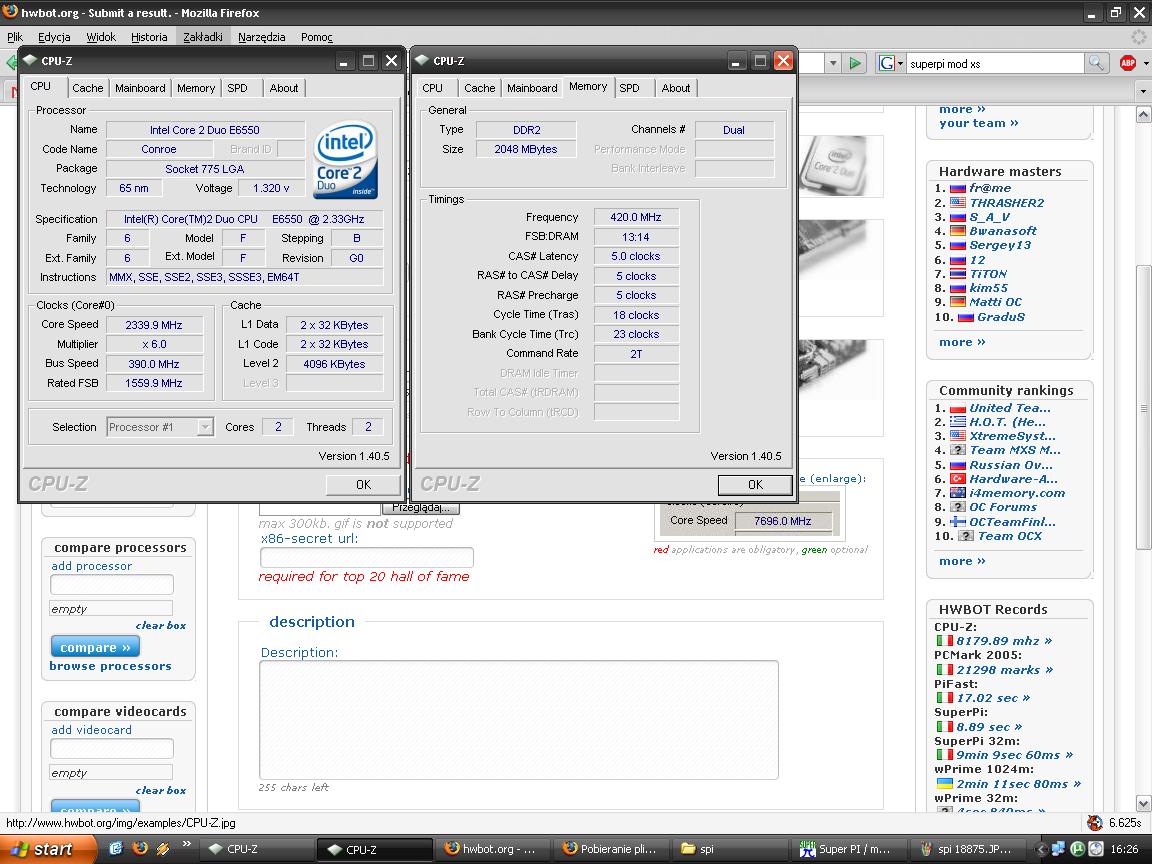Click OK in the right CPU-Z Memory window
The height and width of the screenshot is (864, 1152).
pos(755,485)
